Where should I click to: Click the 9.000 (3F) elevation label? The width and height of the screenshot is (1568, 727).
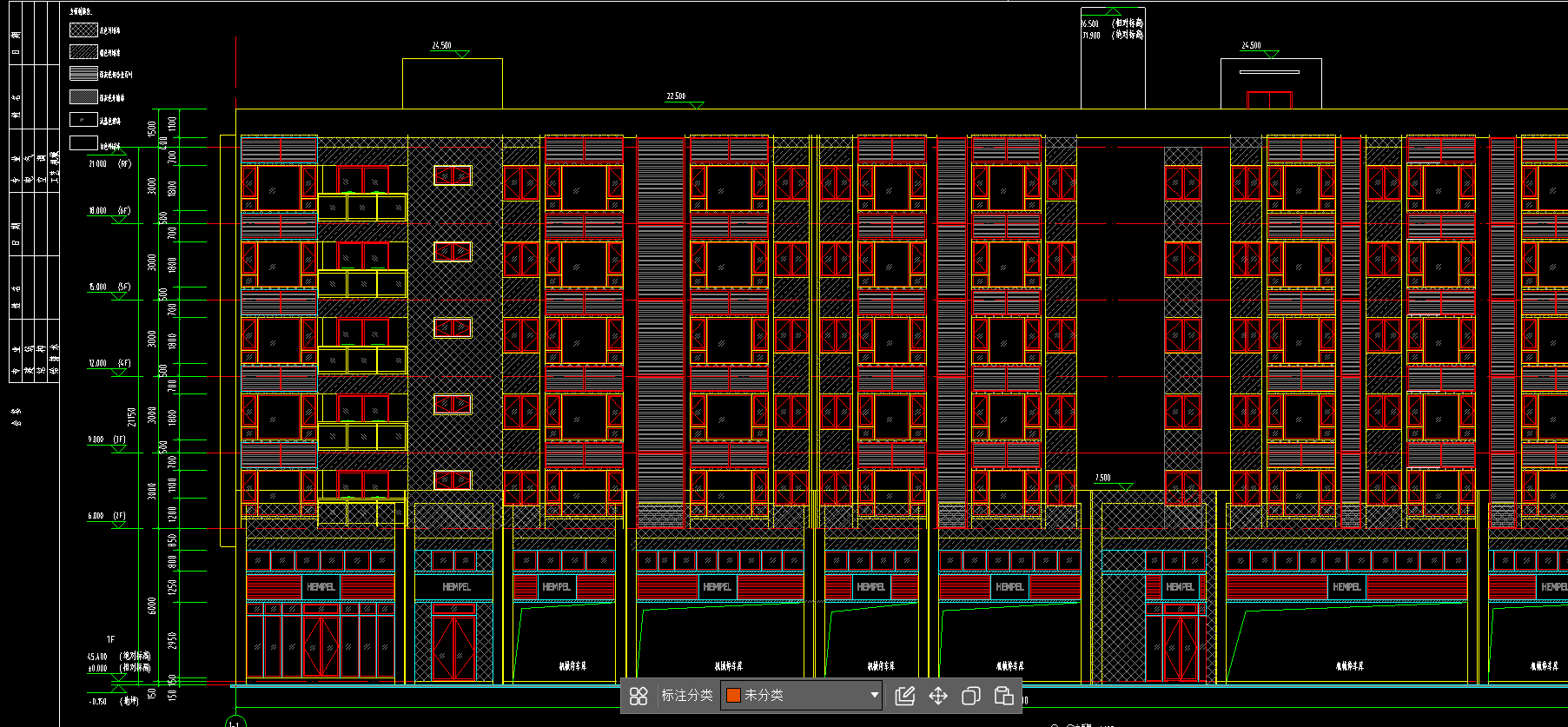[107, 440]
